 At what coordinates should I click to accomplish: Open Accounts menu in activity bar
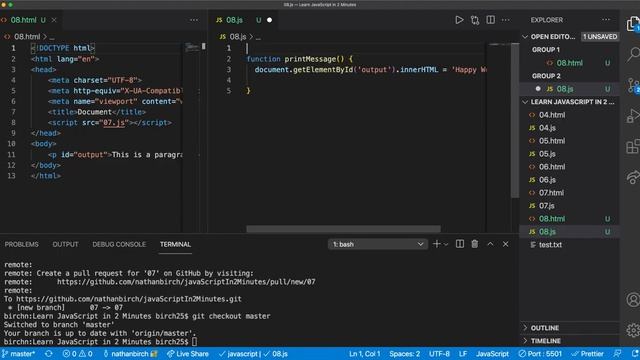pos(633,300)
